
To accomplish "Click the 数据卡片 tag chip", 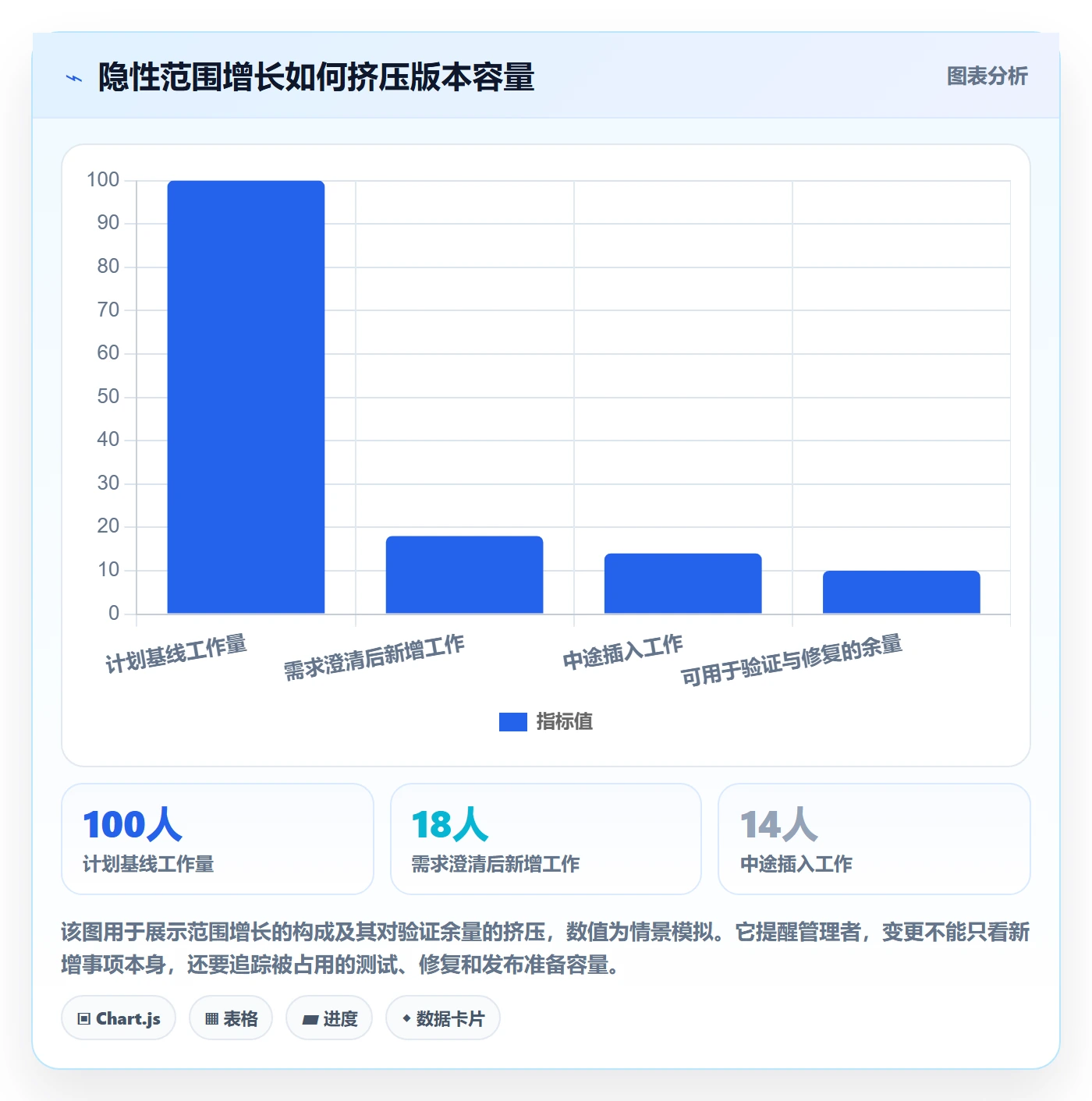I will pos(443,1018).
